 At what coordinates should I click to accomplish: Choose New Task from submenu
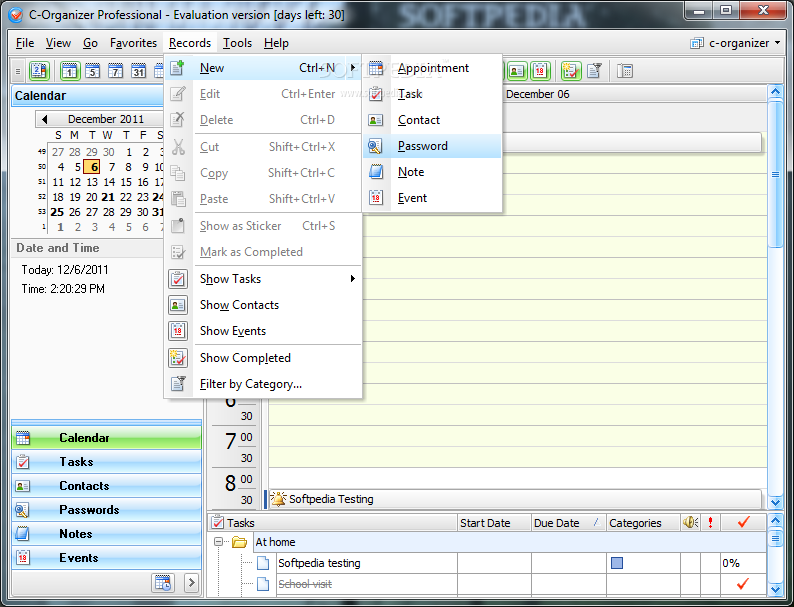(432, 94)
